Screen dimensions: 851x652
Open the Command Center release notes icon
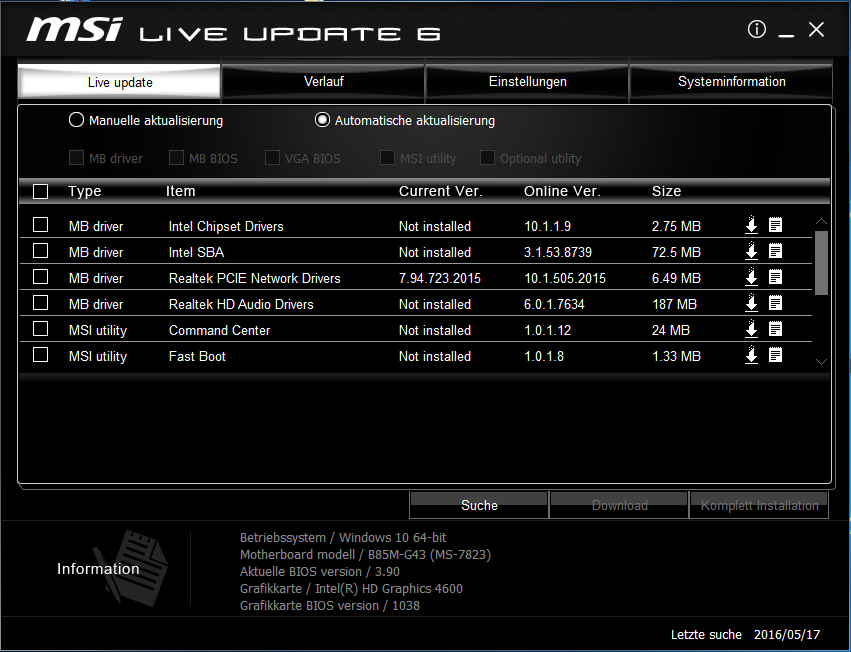click(776, 329)
